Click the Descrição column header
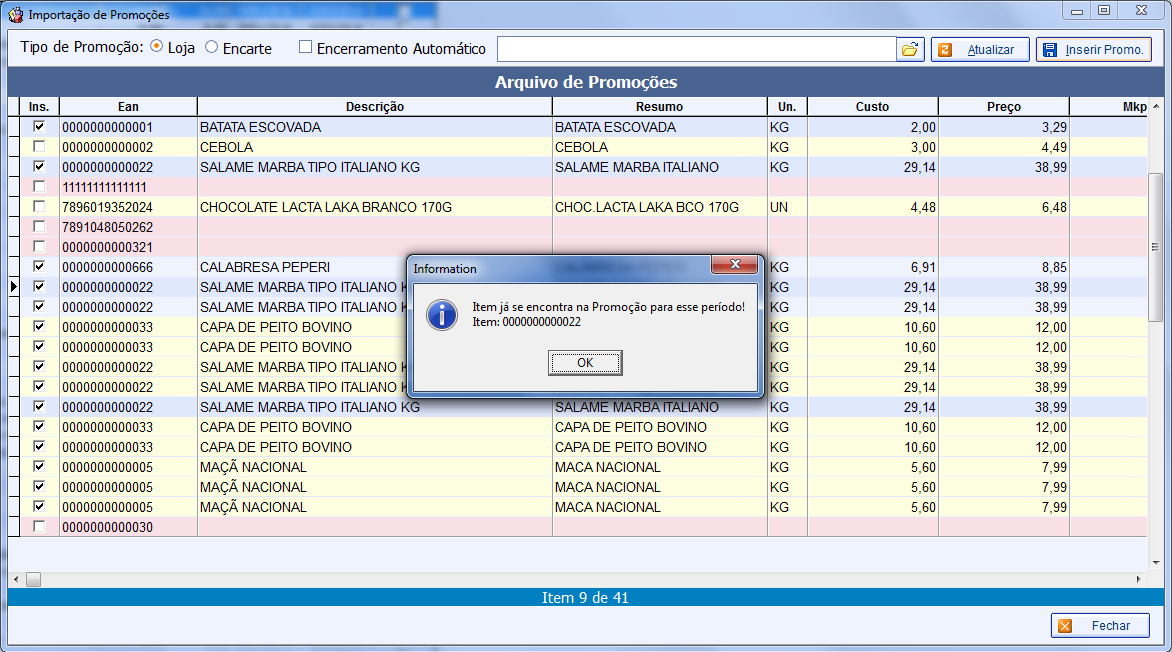The width and height of the screenshot is (1172, 652). 374,106
